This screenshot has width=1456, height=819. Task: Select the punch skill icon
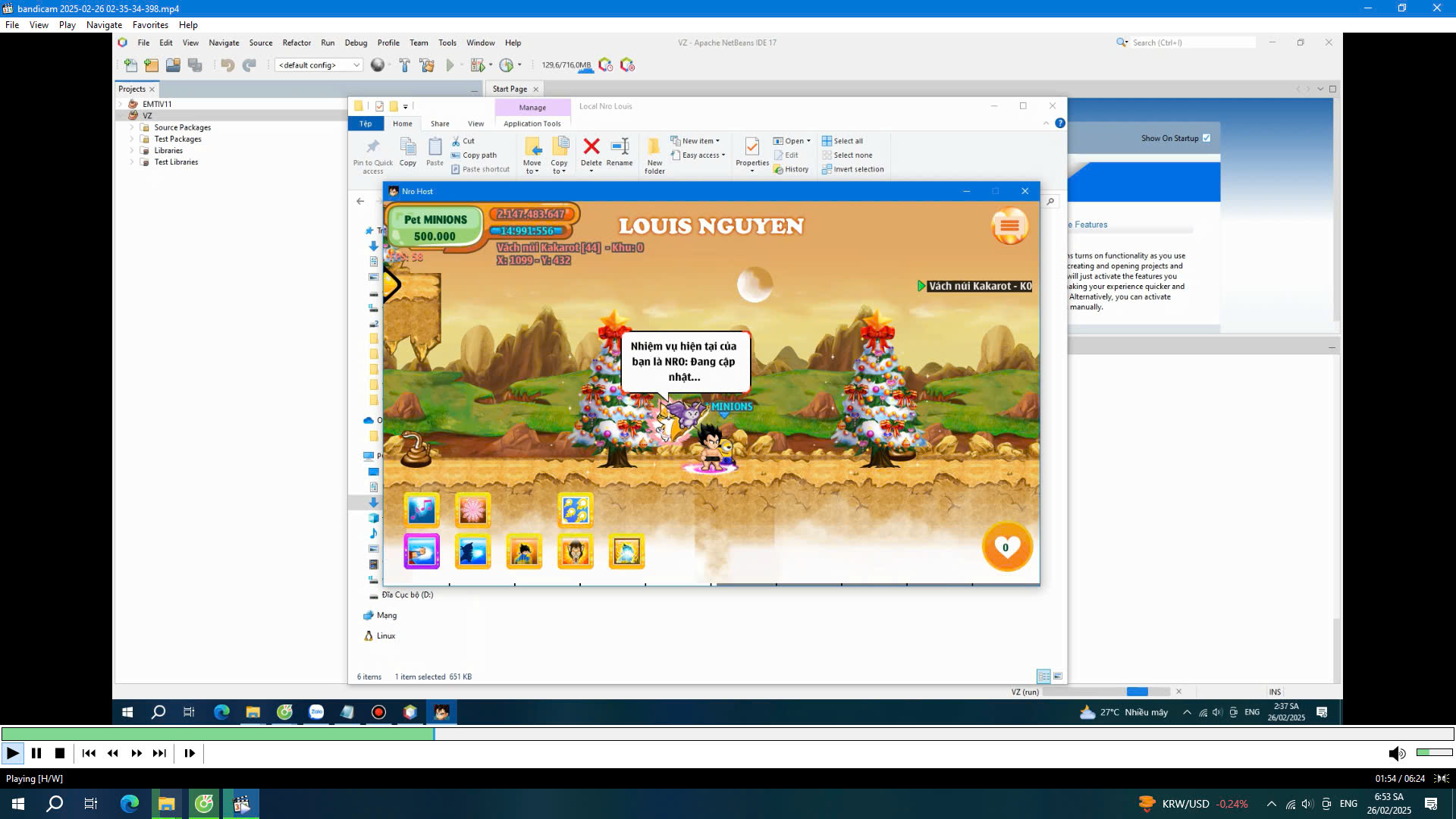click(422, 551)
